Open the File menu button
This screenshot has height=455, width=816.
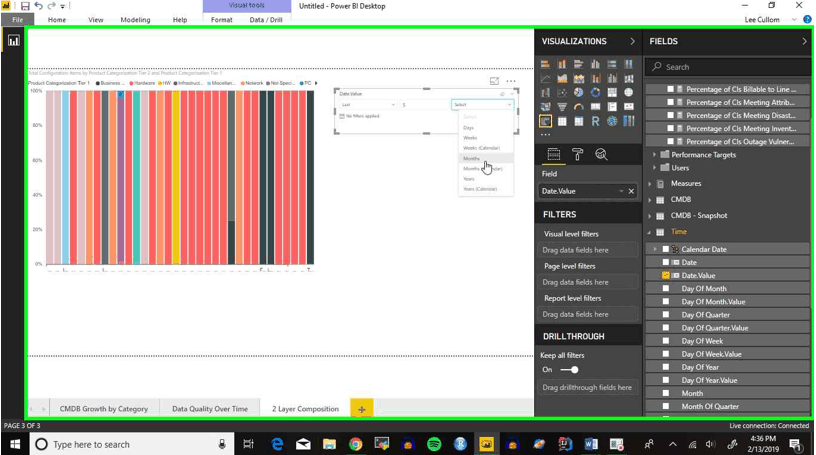(18, 20)
